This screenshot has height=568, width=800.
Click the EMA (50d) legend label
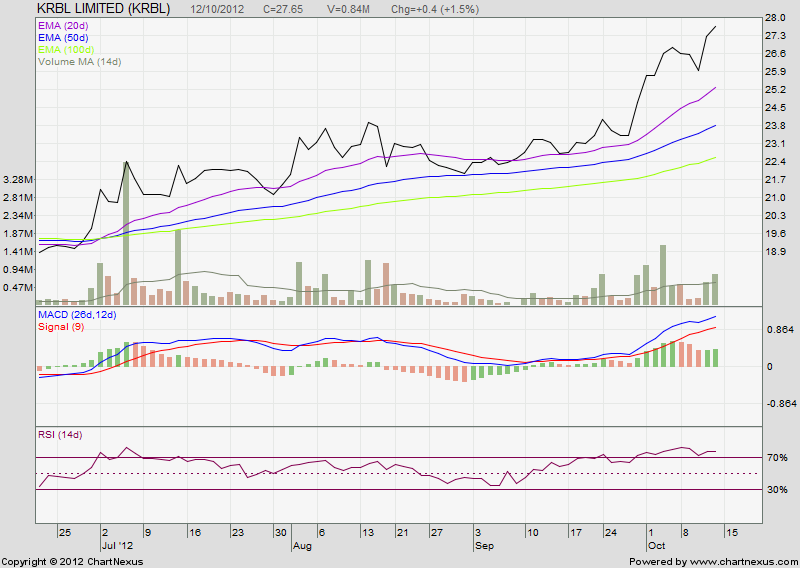coord(63,38)
